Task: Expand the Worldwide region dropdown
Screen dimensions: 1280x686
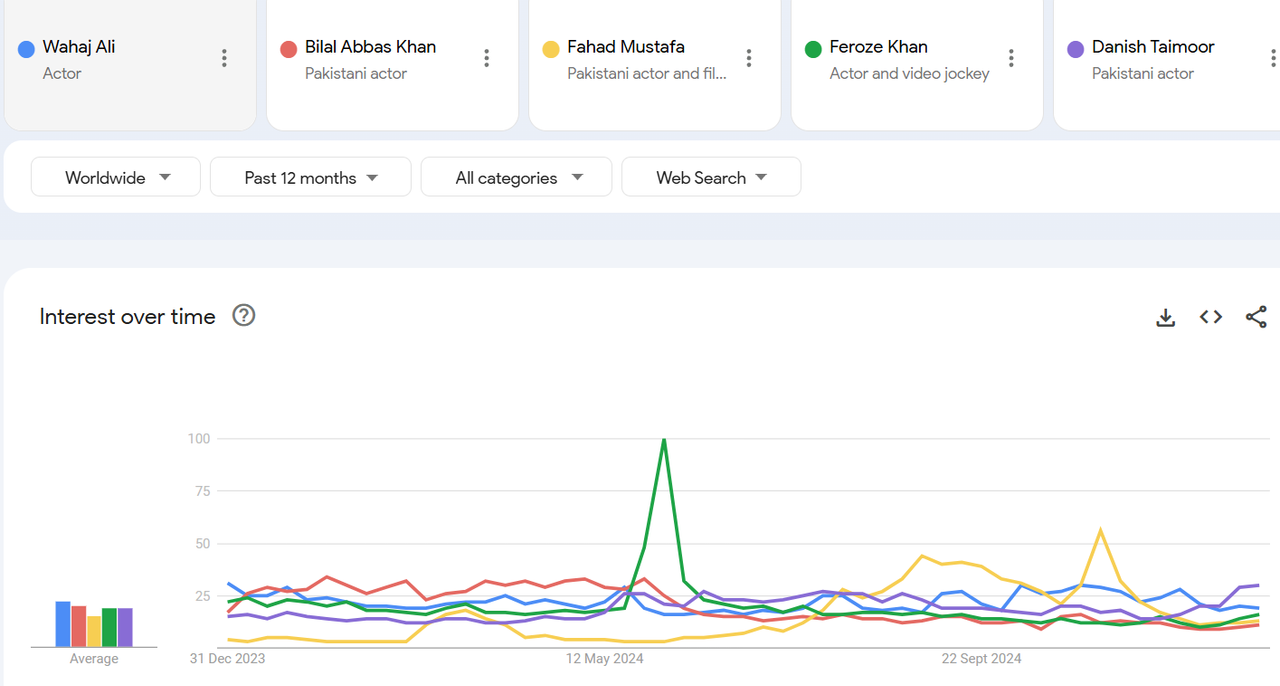Action: (x=116, y=177)
